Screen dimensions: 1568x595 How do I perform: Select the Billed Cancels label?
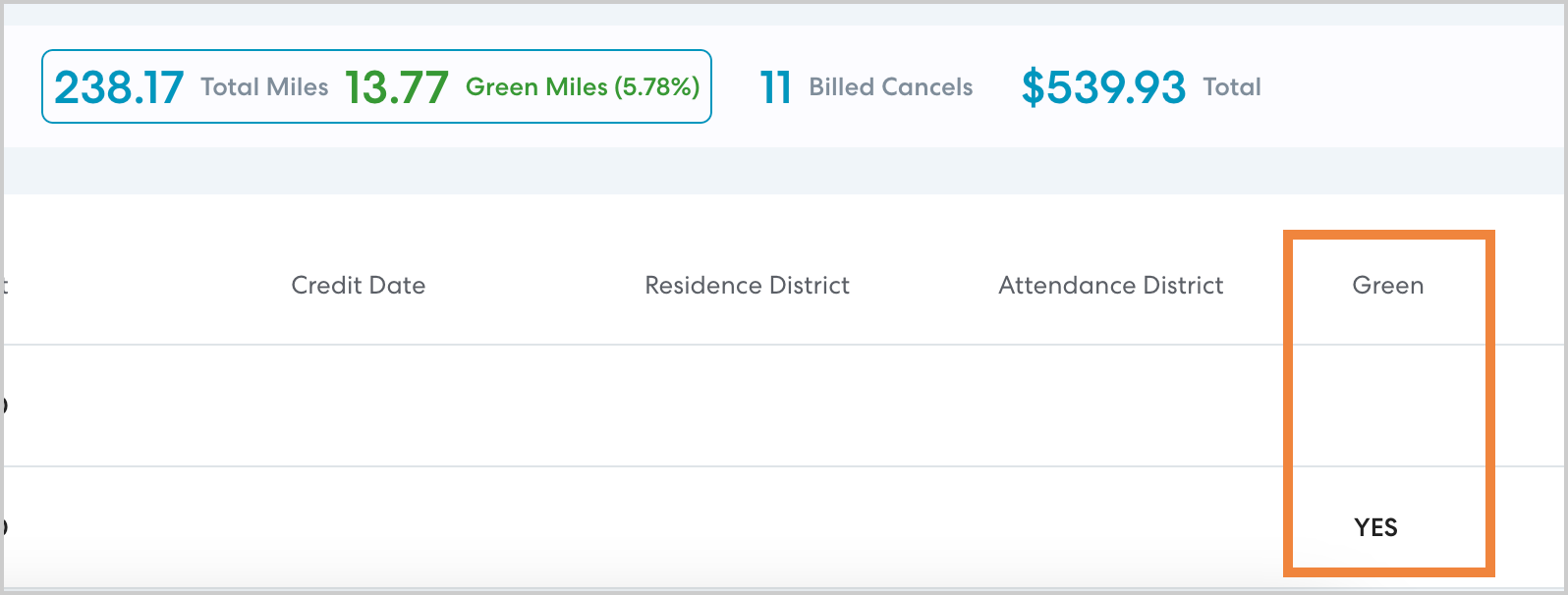coord(890,87)
